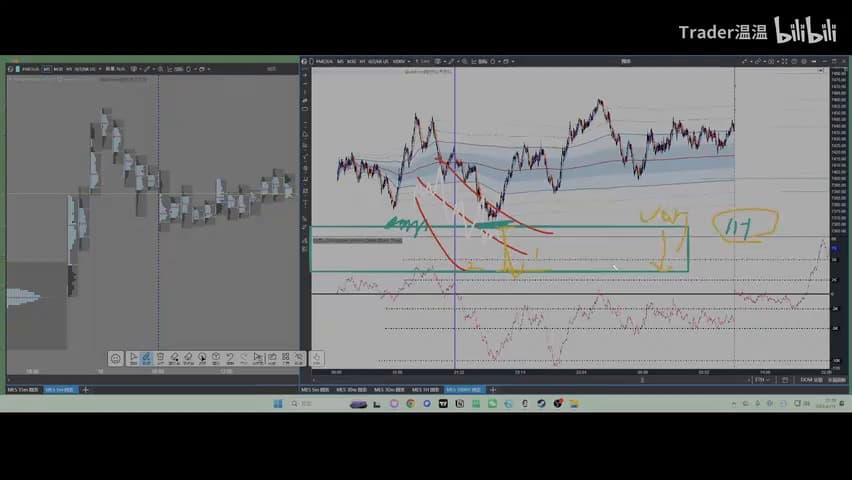Click the clock icon in annotation toolbar

pyautogui.click(x=216, y=358)
